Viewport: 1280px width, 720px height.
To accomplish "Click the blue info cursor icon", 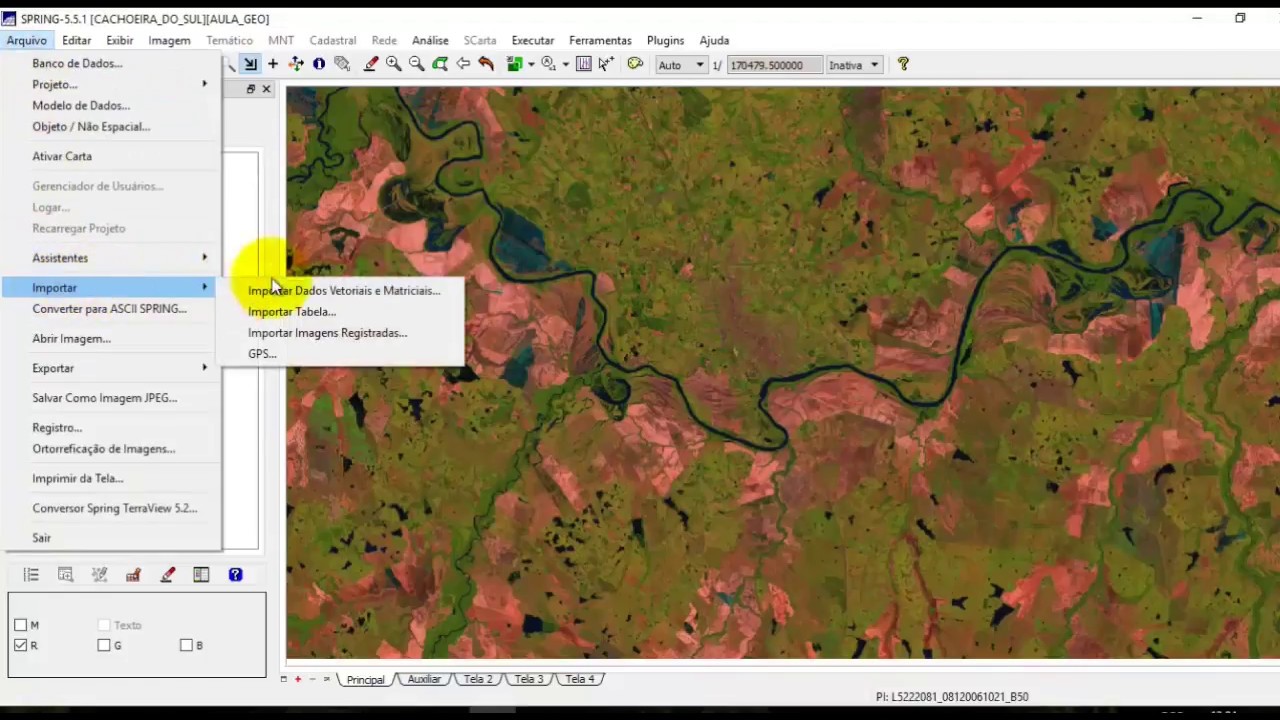I will tap(319, 64).
